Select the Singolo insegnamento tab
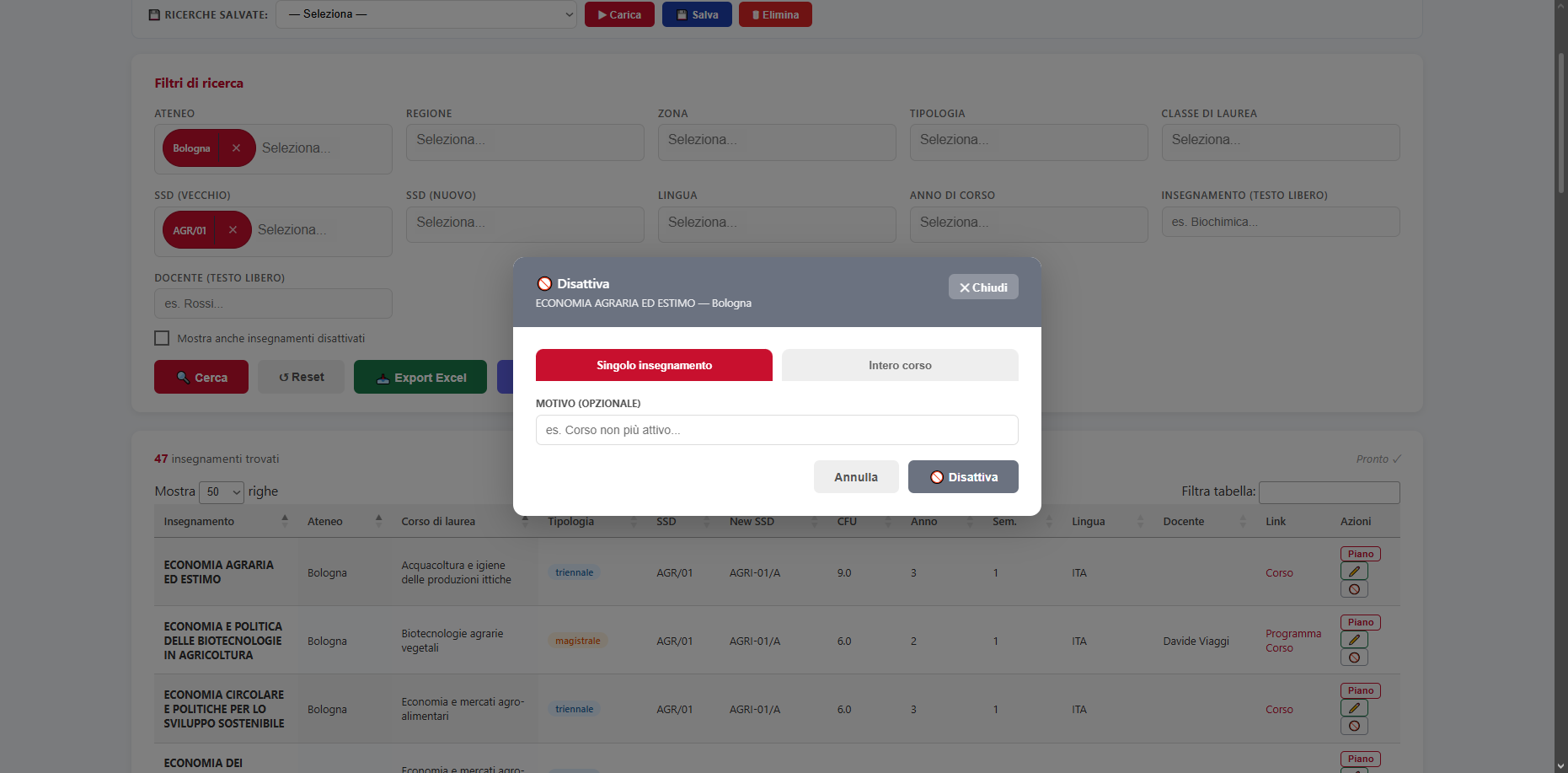Viewport: 1568px width, 773px height. tap(654, 365)
